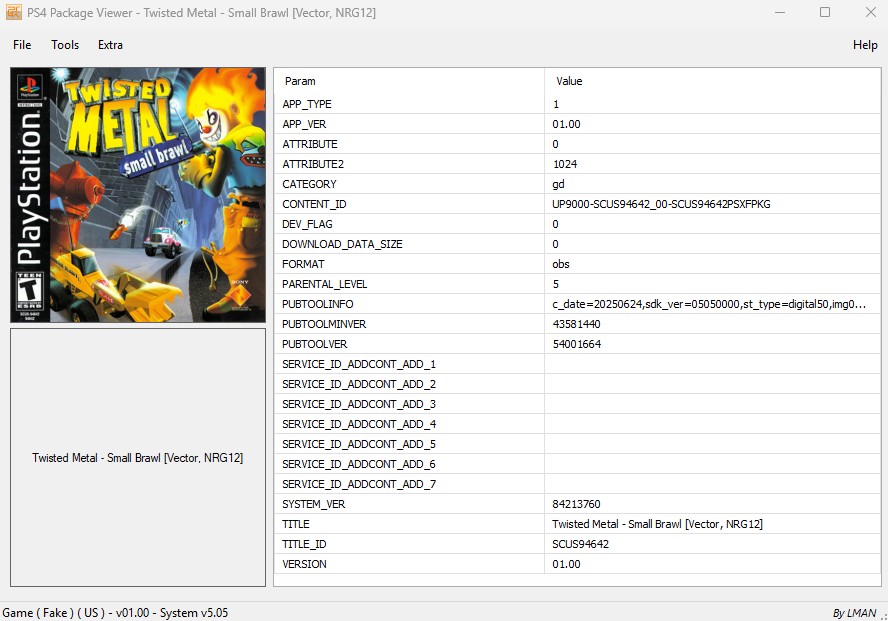Click the By LMAN credit in status bar
888x621 pixels.
tap(855, 613)
